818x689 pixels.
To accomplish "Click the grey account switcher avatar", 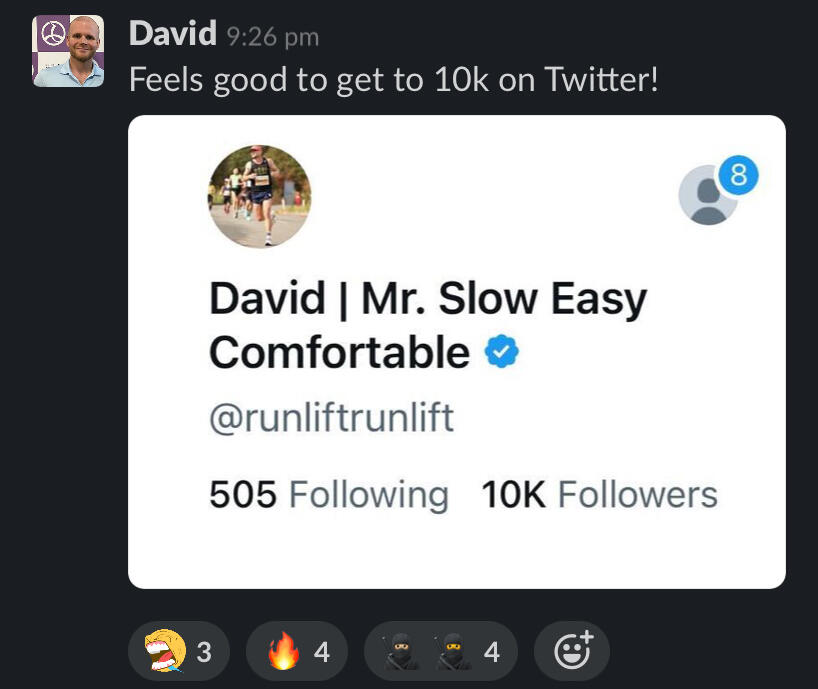I will [707, 195].
